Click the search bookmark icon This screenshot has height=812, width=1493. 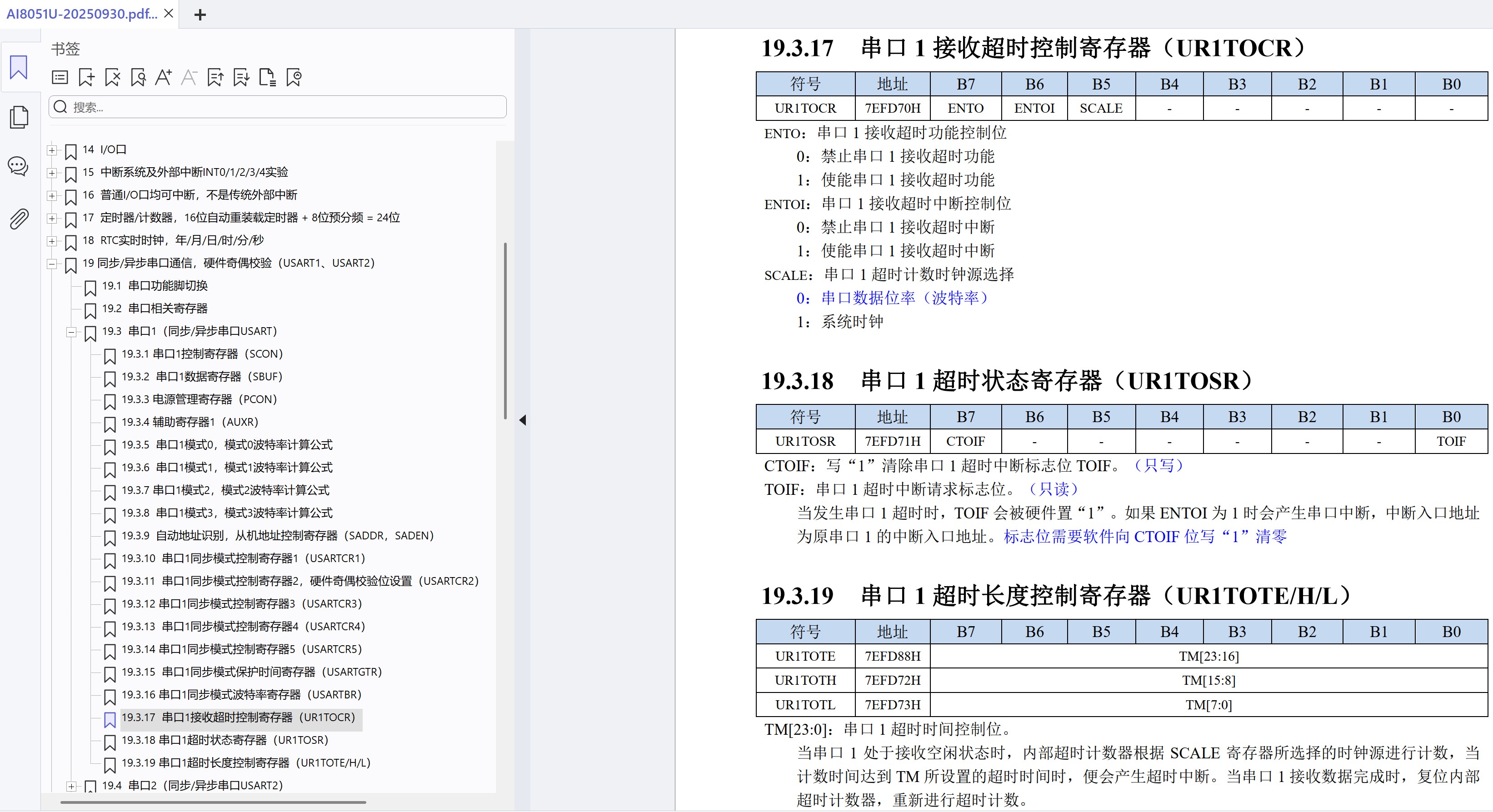[x=138, y=77]
